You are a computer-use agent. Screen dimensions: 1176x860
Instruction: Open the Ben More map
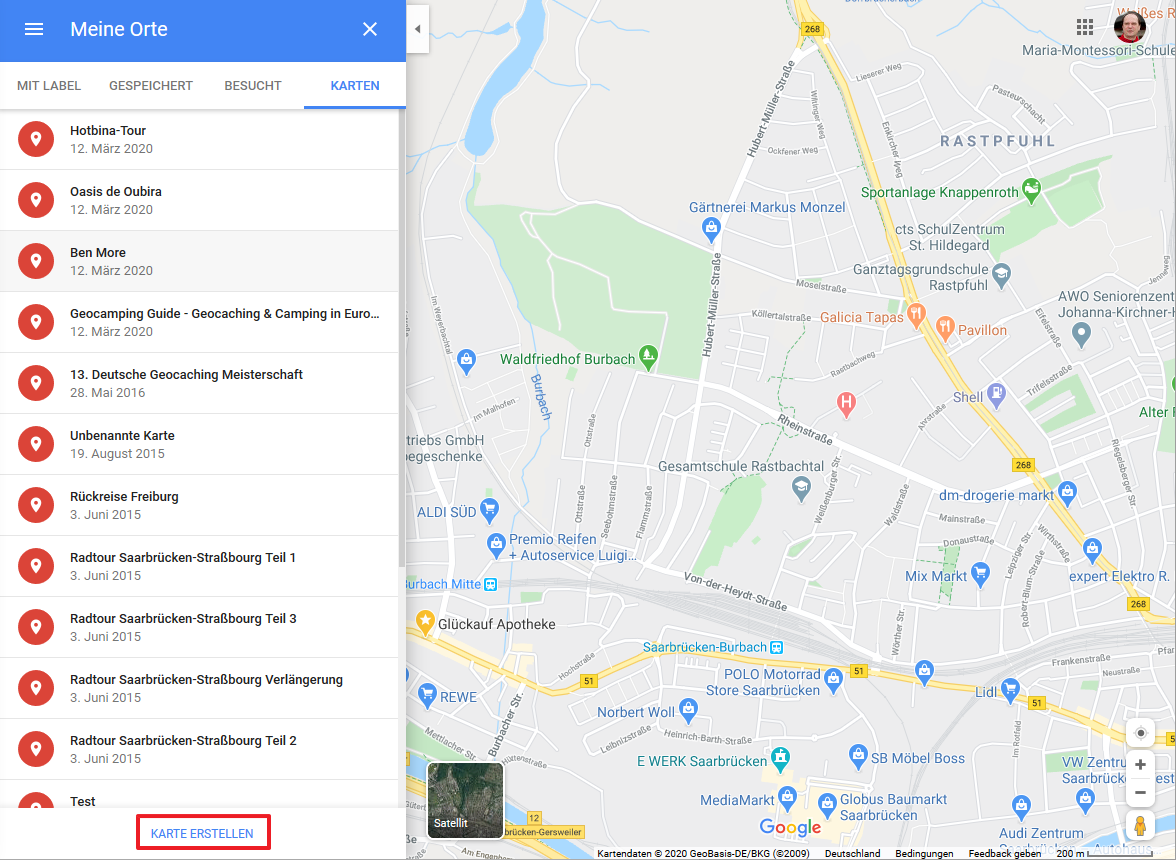coord(199,261)
